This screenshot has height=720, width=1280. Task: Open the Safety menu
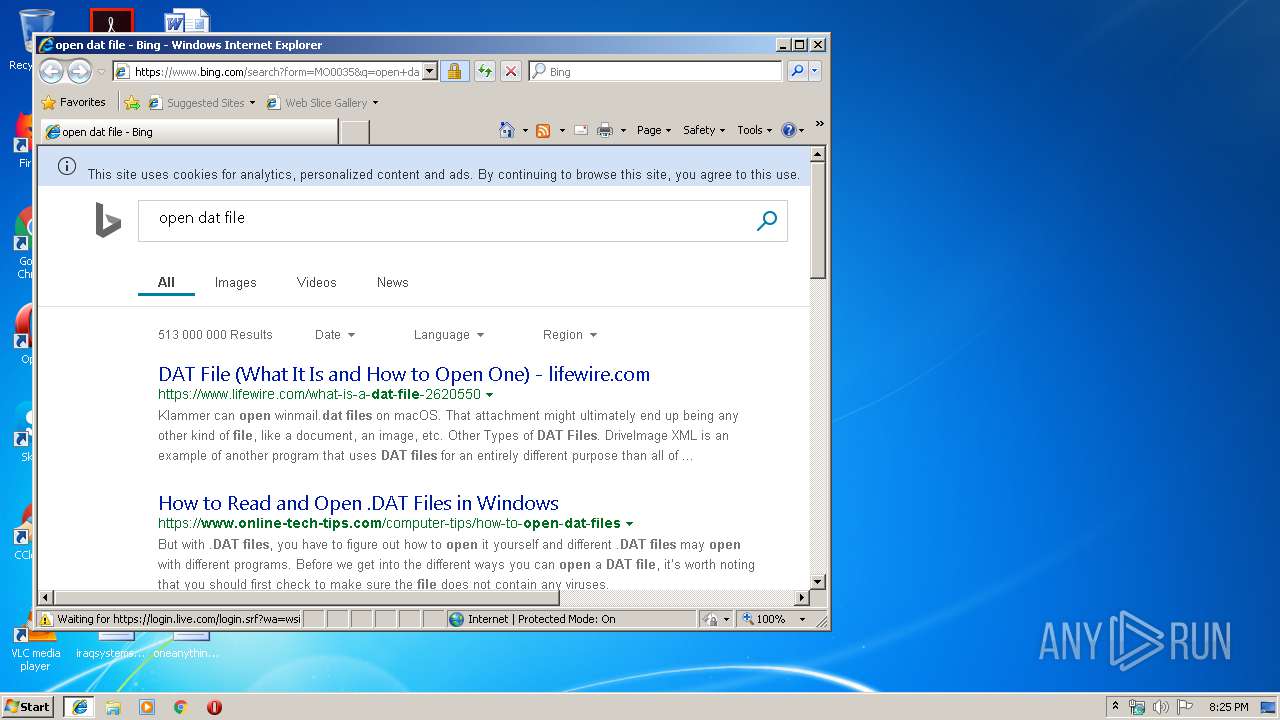coord(704,130)
